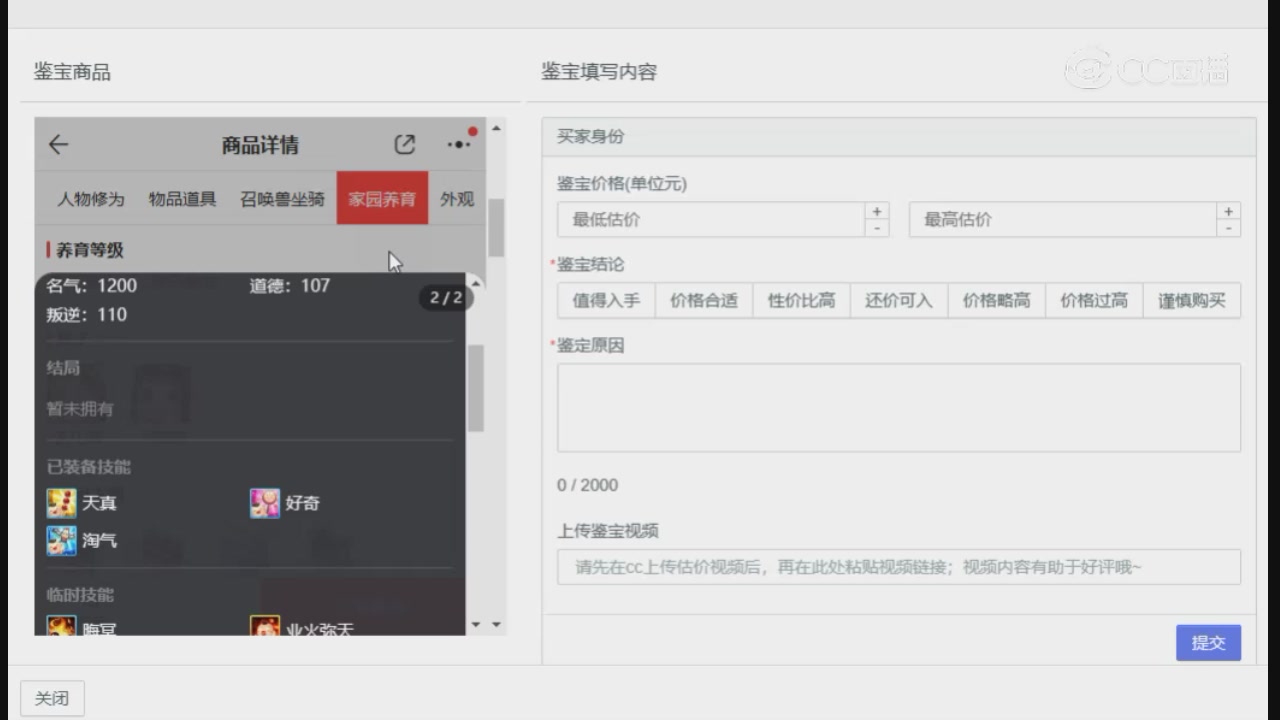Click the 暂未拥有 text
1280x720 pixels.
click(x=80, y=409)
